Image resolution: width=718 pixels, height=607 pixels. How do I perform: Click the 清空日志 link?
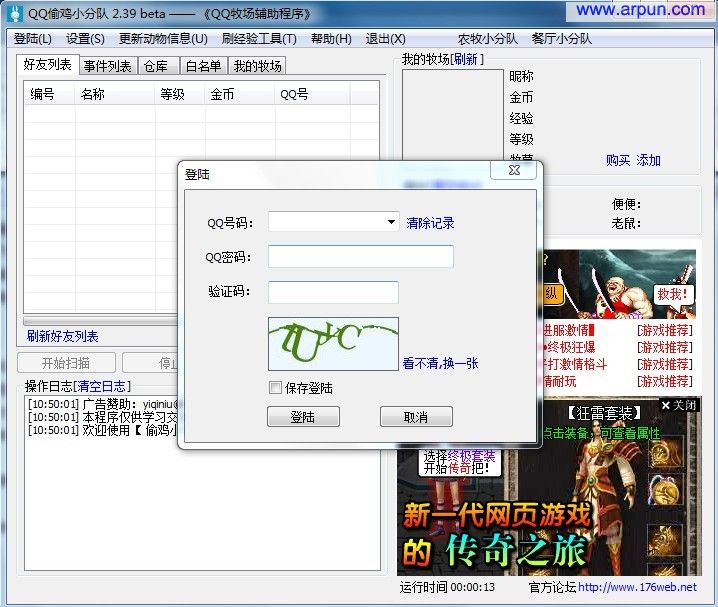[x=102, y=386]
